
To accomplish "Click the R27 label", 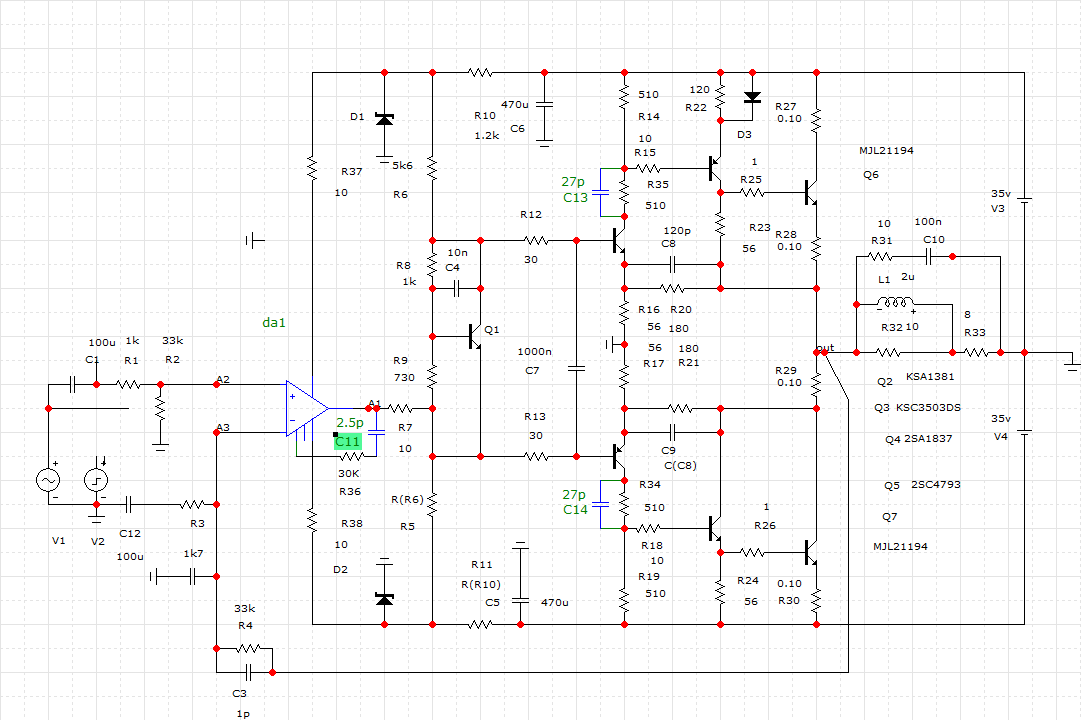I will point(785,107).
